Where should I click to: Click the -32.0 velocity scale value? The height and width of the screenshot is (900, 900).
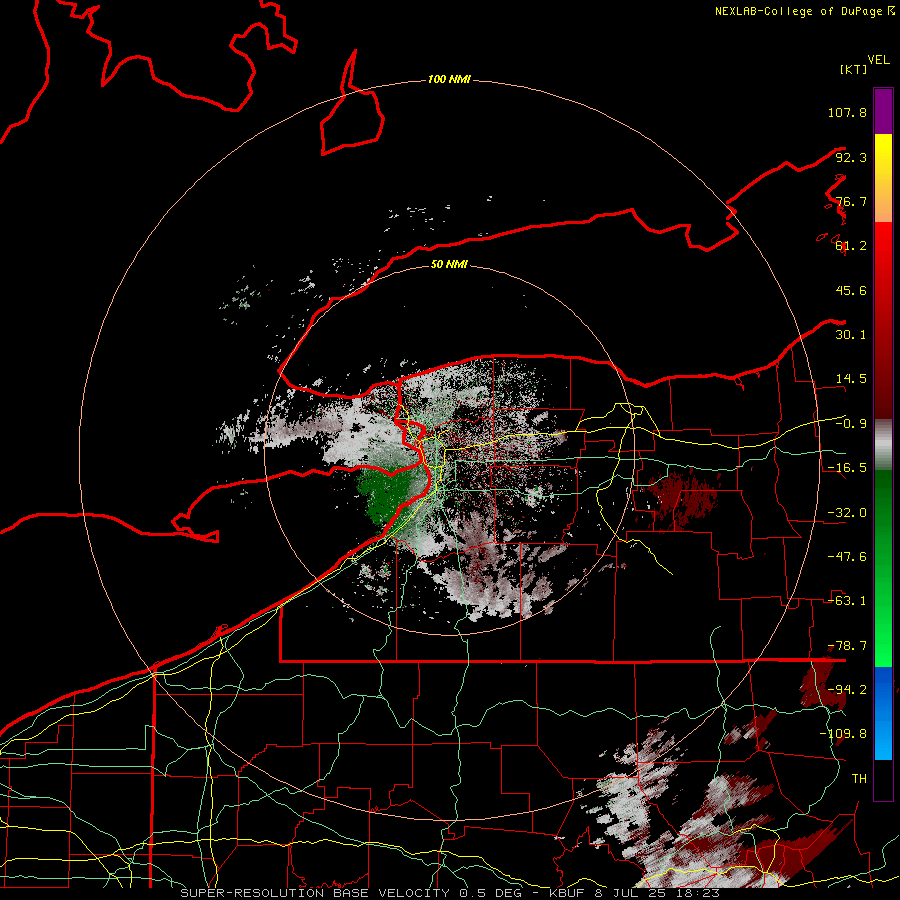pos(847,513)
